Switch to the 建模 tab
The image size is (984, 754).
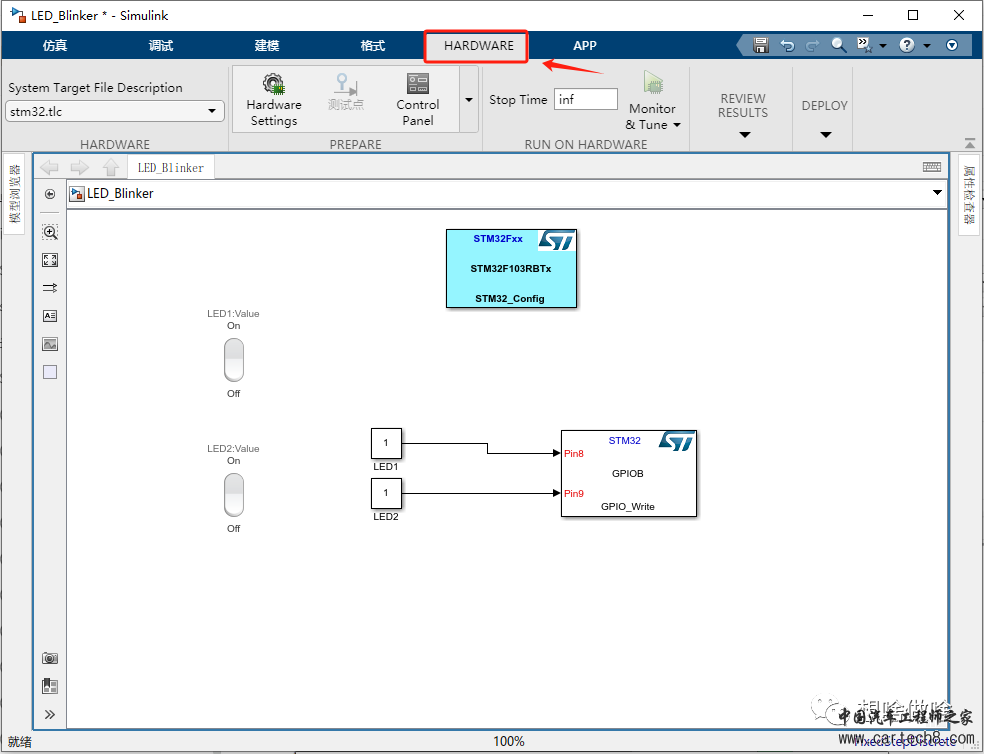click(267, 45)
